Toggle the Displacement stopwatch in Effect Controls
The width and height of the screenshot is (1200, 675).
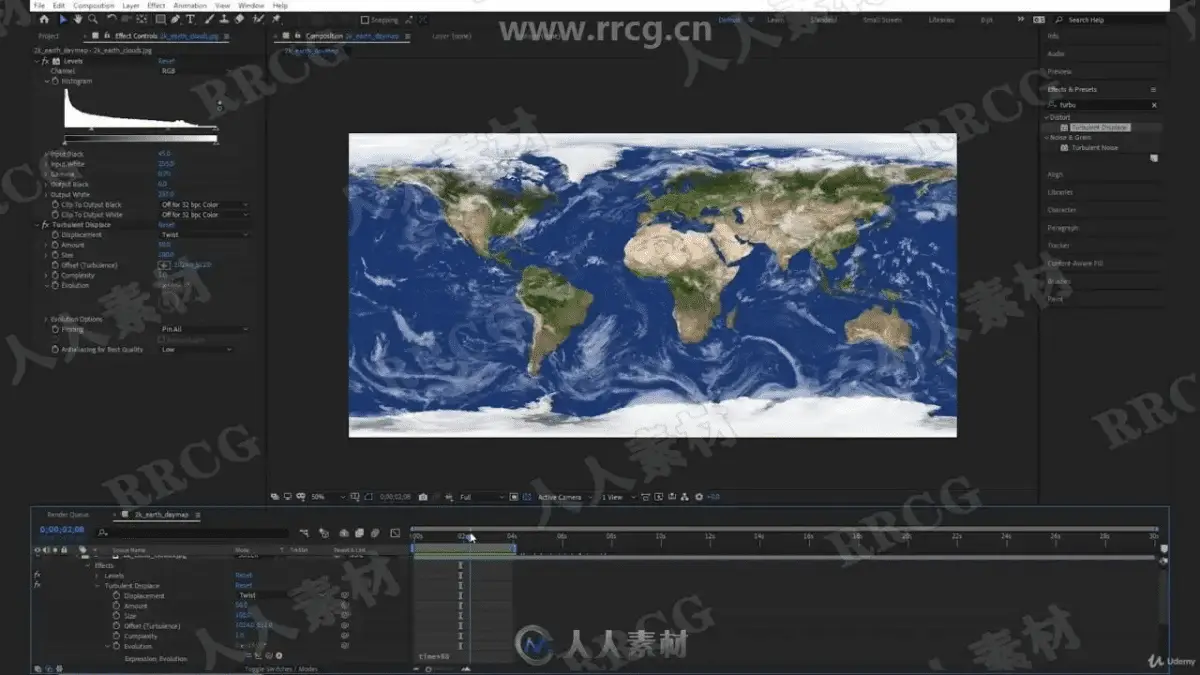point(55,235)
